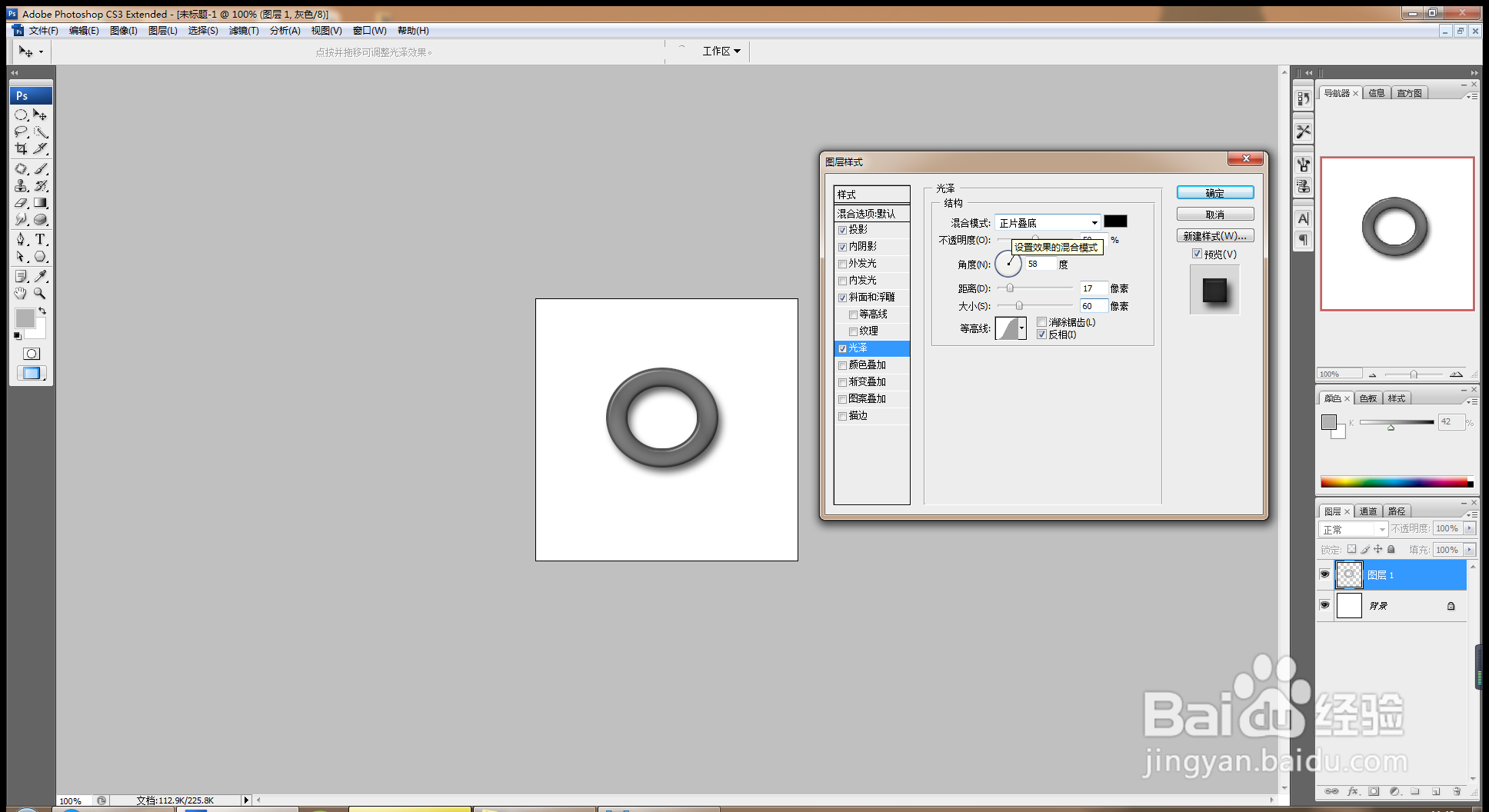Open the status bar info arrow
The height and width of the screenshot is (812, 1489).
[246, 800]
